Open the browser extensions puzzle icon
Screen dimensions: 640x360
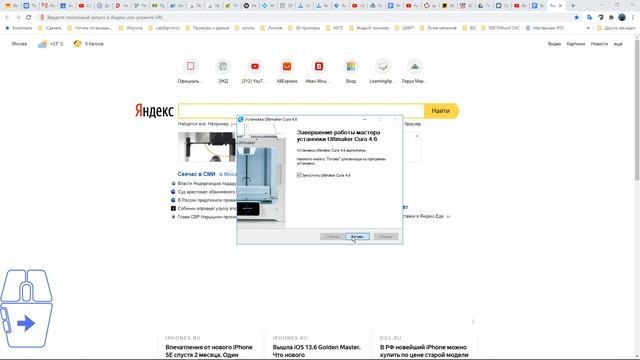pos(611,18)
